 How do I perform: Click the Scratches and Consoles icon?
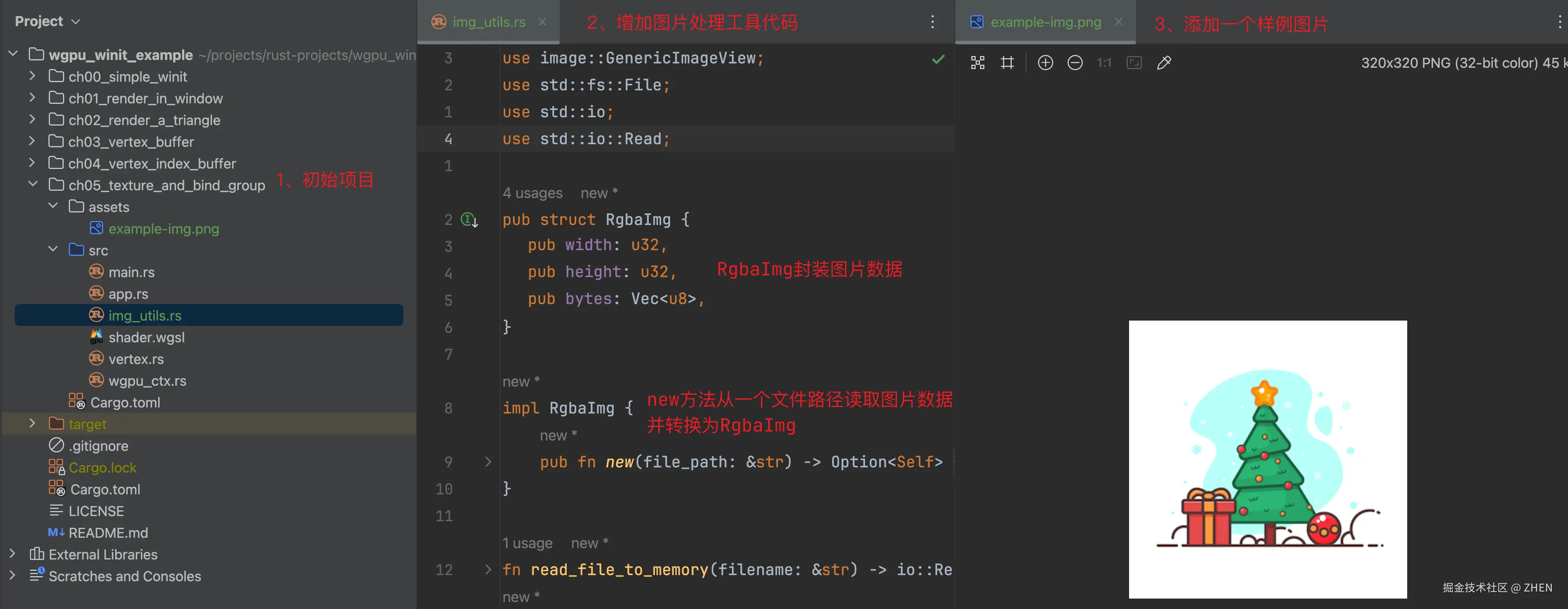point(37,575)
